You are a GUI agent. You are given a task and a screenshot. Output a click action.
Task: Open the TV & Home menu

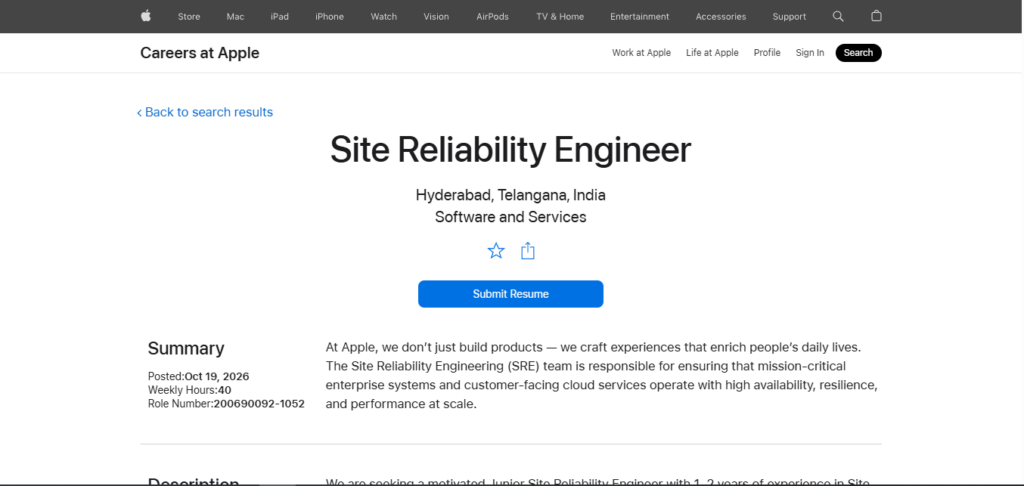pos(560,16)
